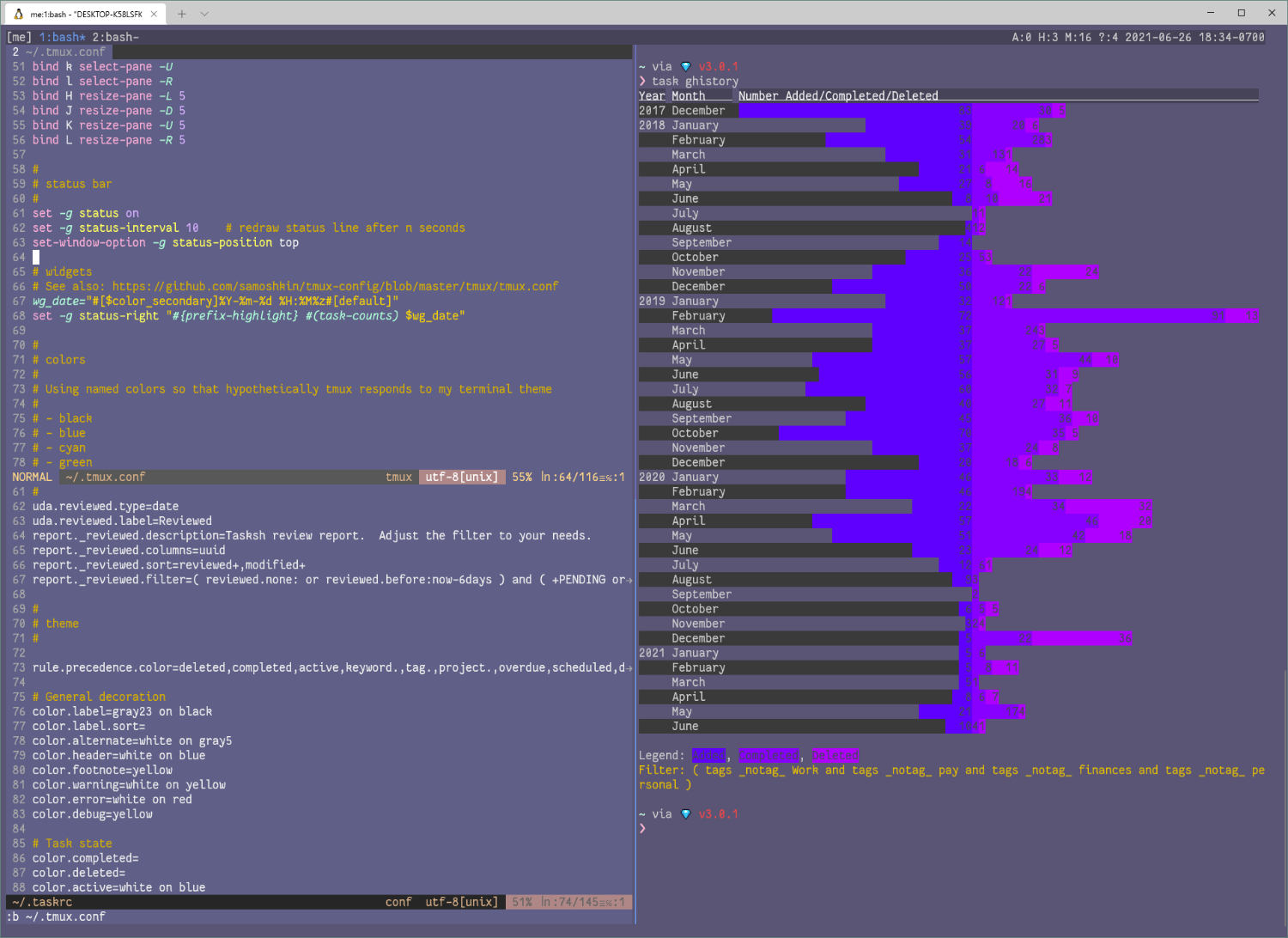Click the '# Task state' comment
1288x938 pixels.
click(72, 844)
